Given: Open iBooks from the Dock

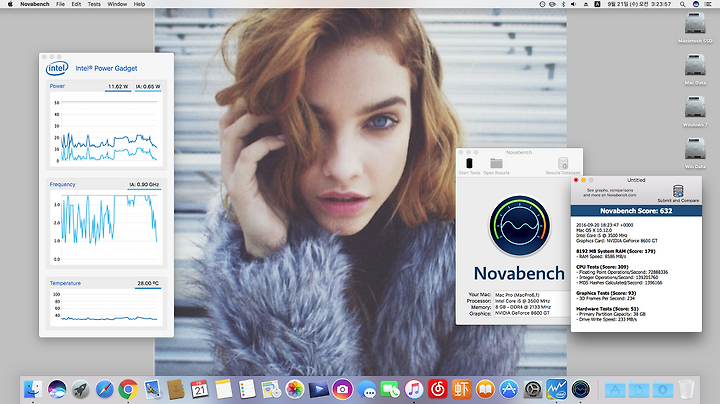Looking at the screenshot, I should 485,389.
